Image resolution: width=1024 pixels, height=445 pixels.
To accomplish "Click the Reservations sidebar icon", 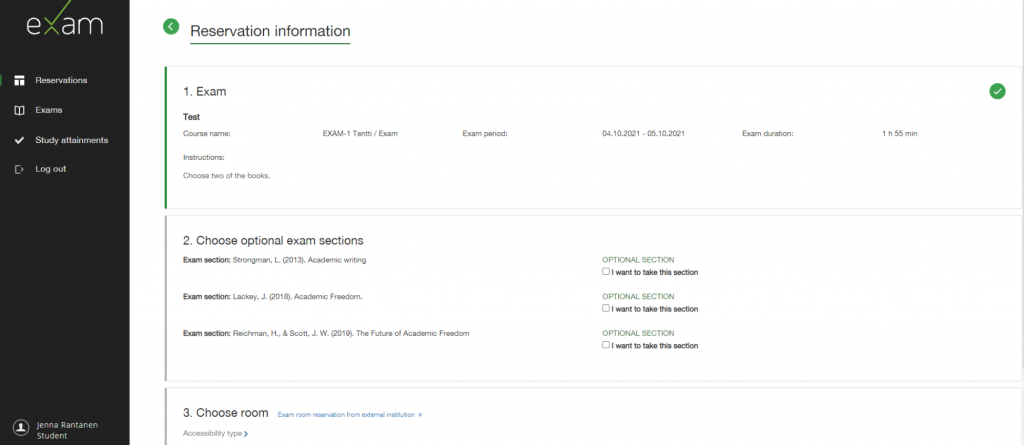I will coord(19,80).
